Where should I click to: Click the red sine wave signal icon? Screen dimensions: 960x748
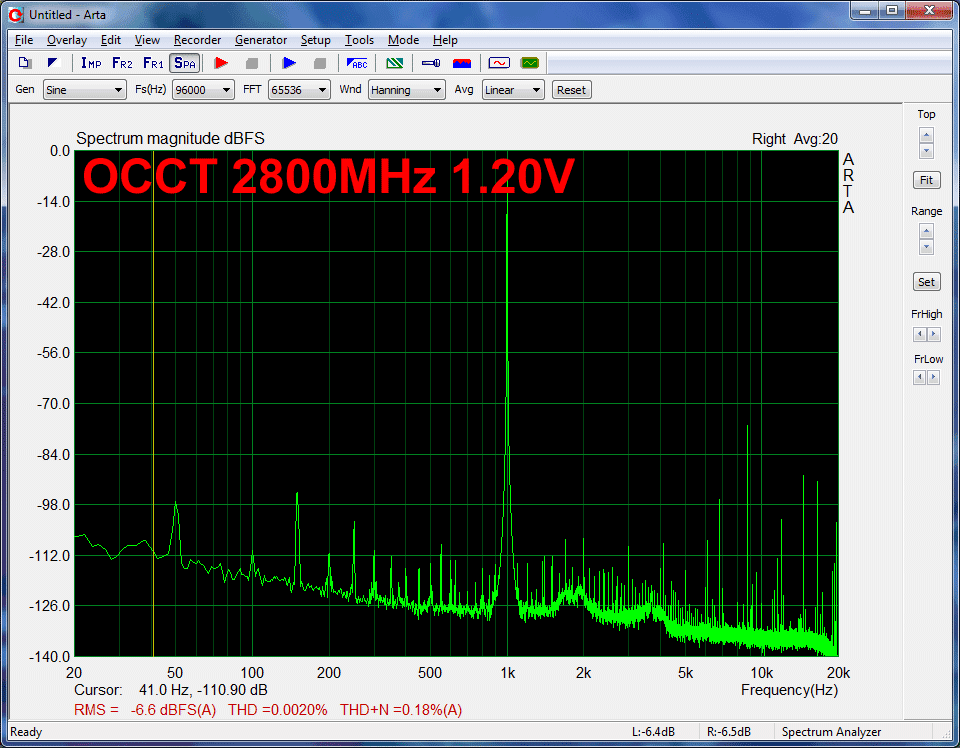[499, 63]
